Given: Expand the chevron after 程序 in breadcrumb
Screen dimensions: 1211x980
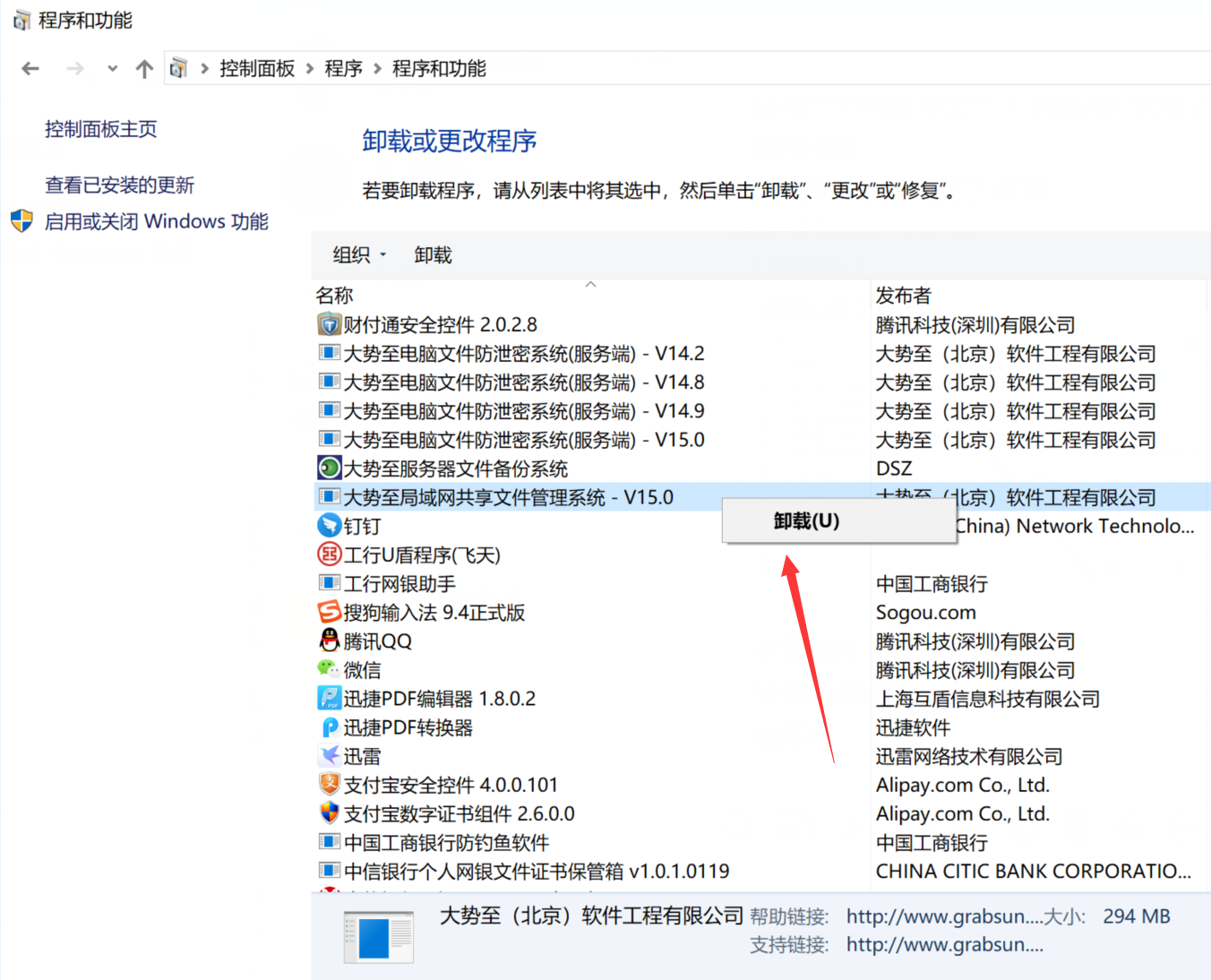Looking at the screenshot, I should pyautogui.click(x=377, y=68).
